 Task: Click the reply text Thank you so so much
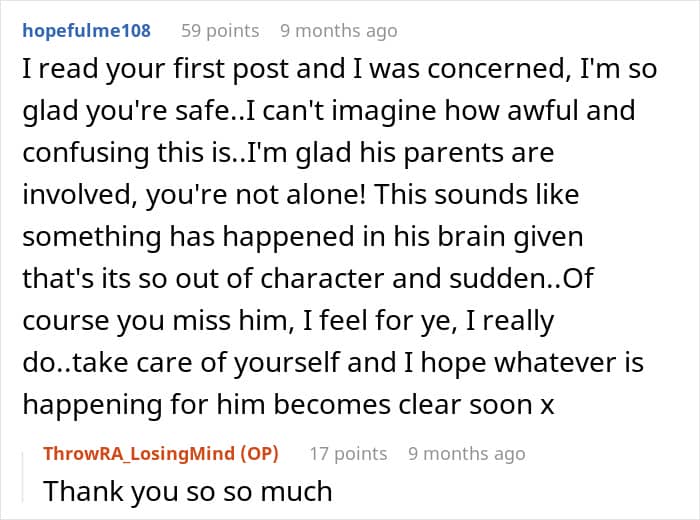(188, 491)
